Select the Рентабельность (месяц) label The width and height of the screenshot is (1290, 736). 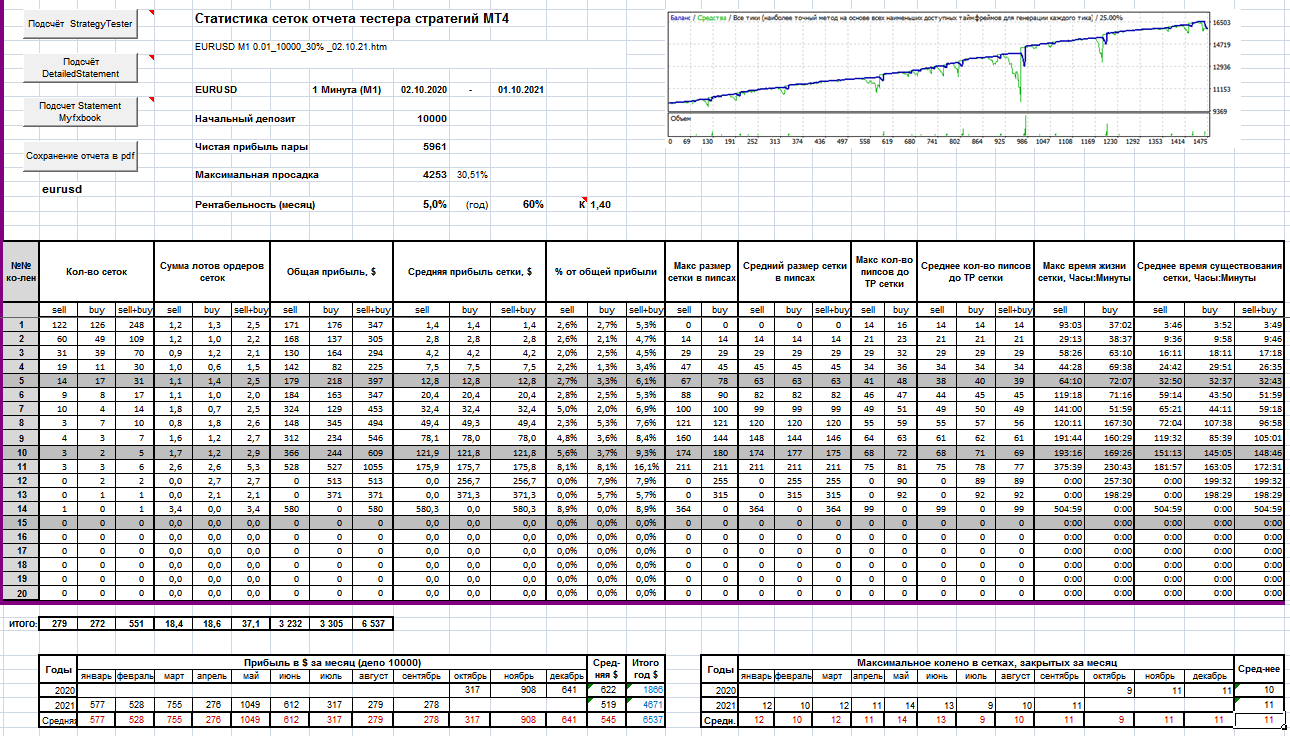(255, 204)
